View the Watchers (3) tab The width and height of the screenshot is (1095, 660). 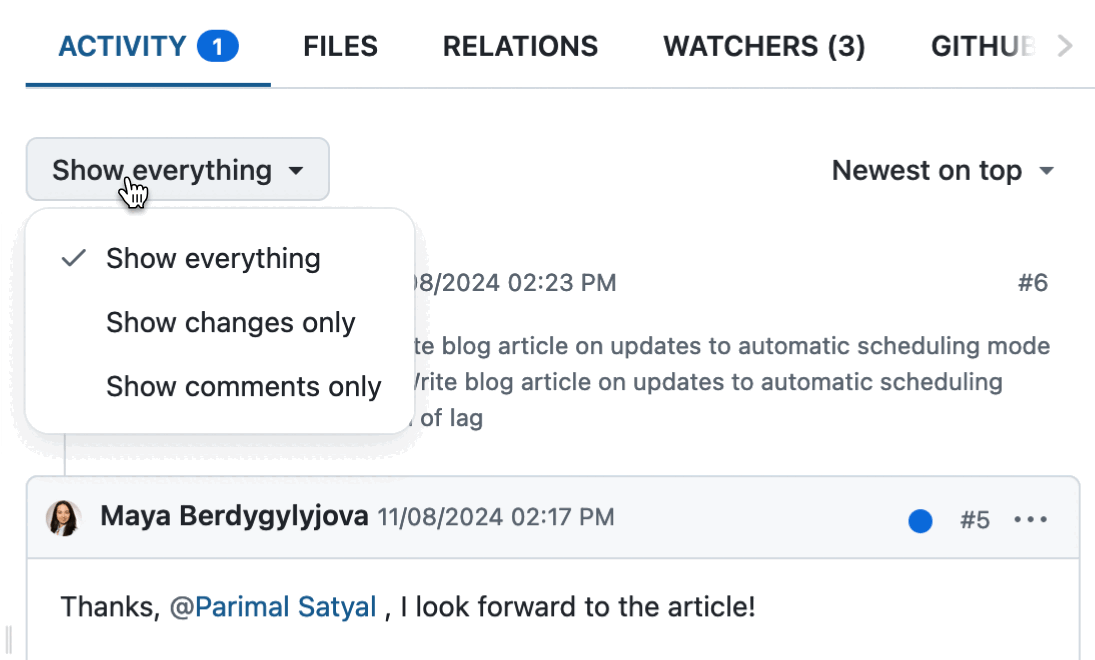(x=763, y=45)
